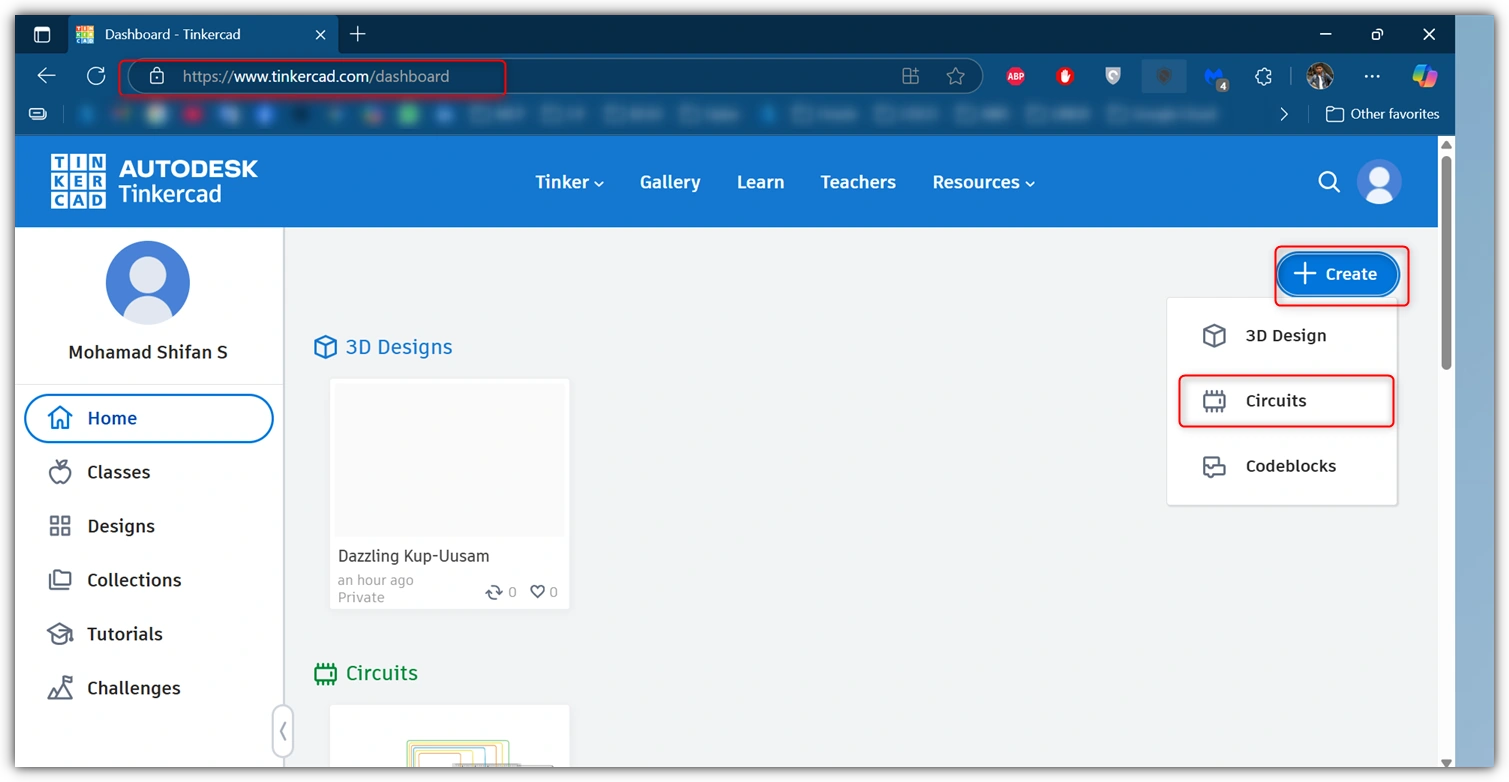Open the Teachers page

point(858,182)
